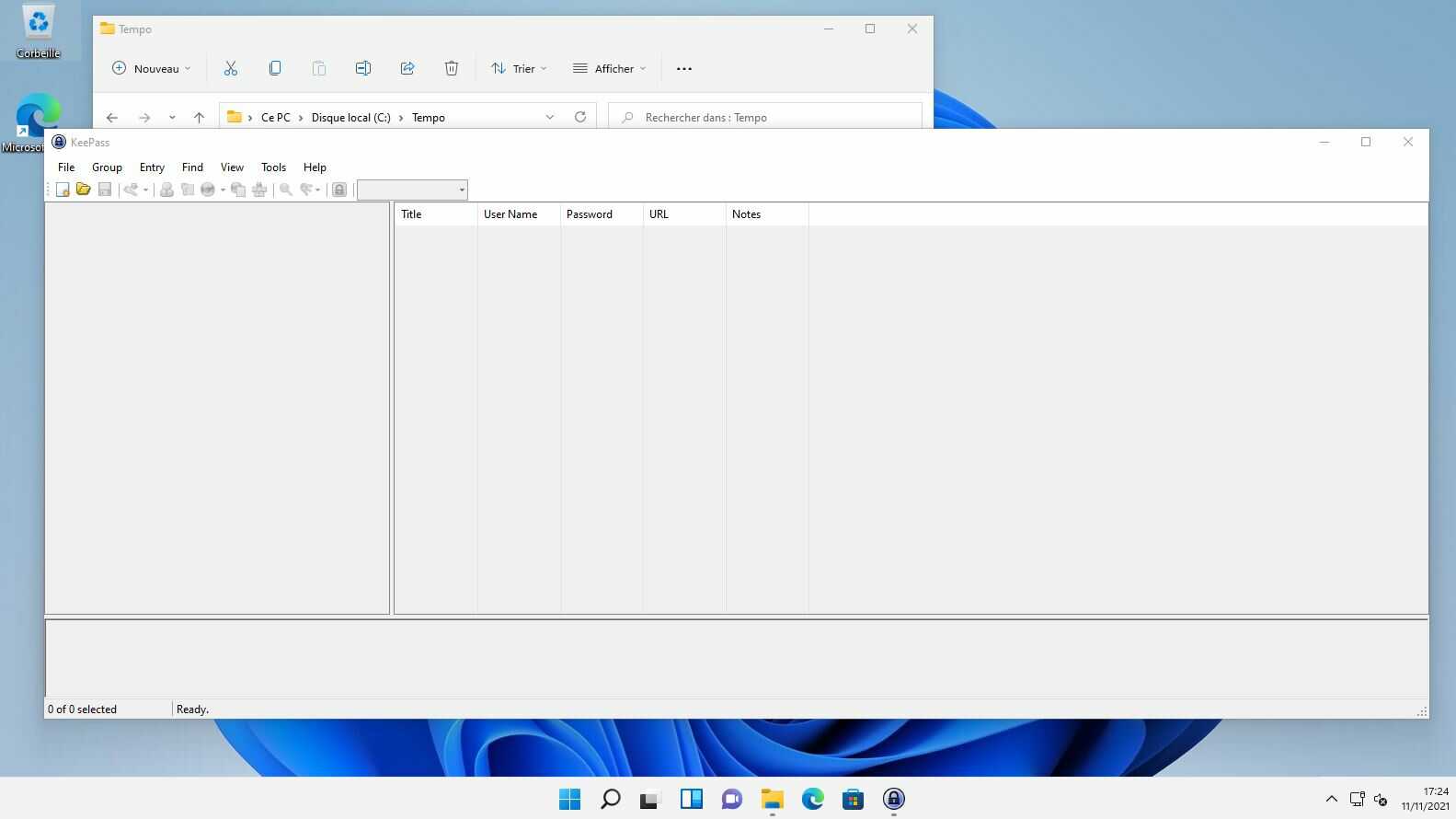Screen dimensions: 1456x819
Task: Open the Find menu
Action: pos(192,167)
